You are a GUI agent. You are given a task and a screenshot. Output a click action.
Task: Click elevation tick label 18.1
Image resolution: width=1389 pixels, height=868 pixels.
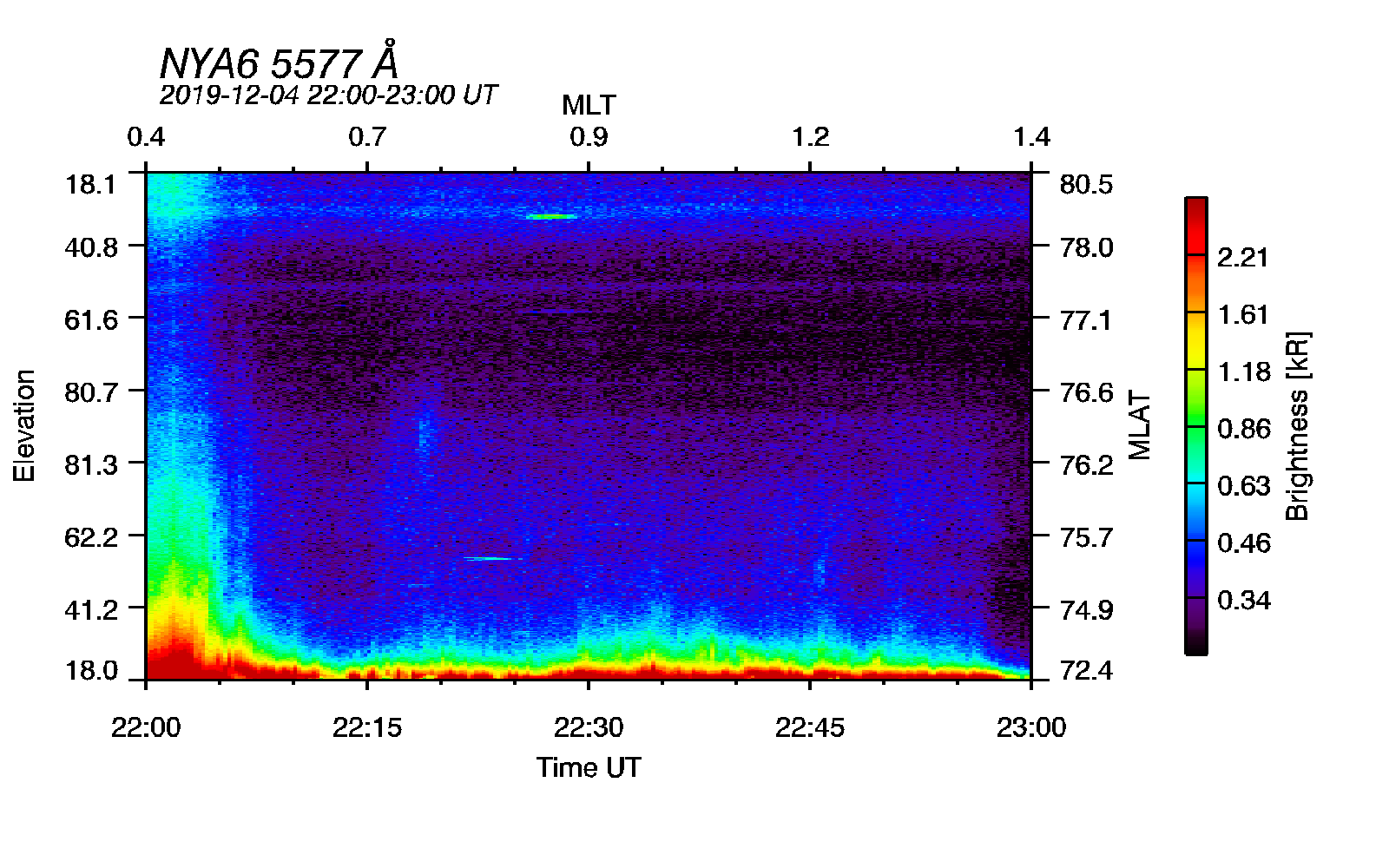tap(91, 185)
